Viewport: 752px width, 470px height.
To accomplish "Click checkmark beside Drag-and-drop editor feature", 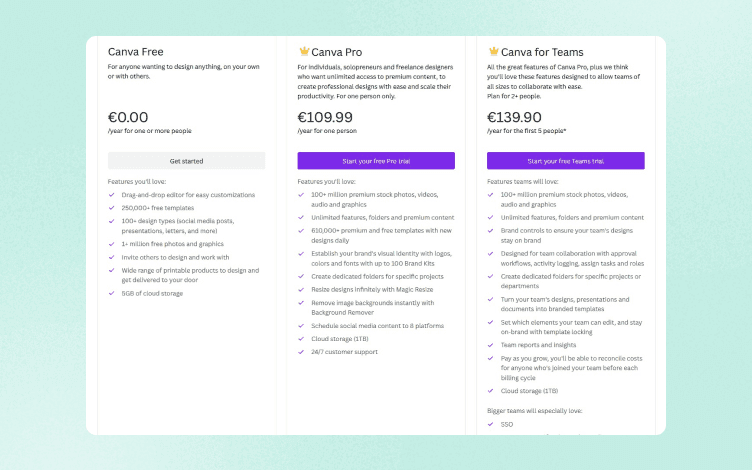I will (112, 195).
